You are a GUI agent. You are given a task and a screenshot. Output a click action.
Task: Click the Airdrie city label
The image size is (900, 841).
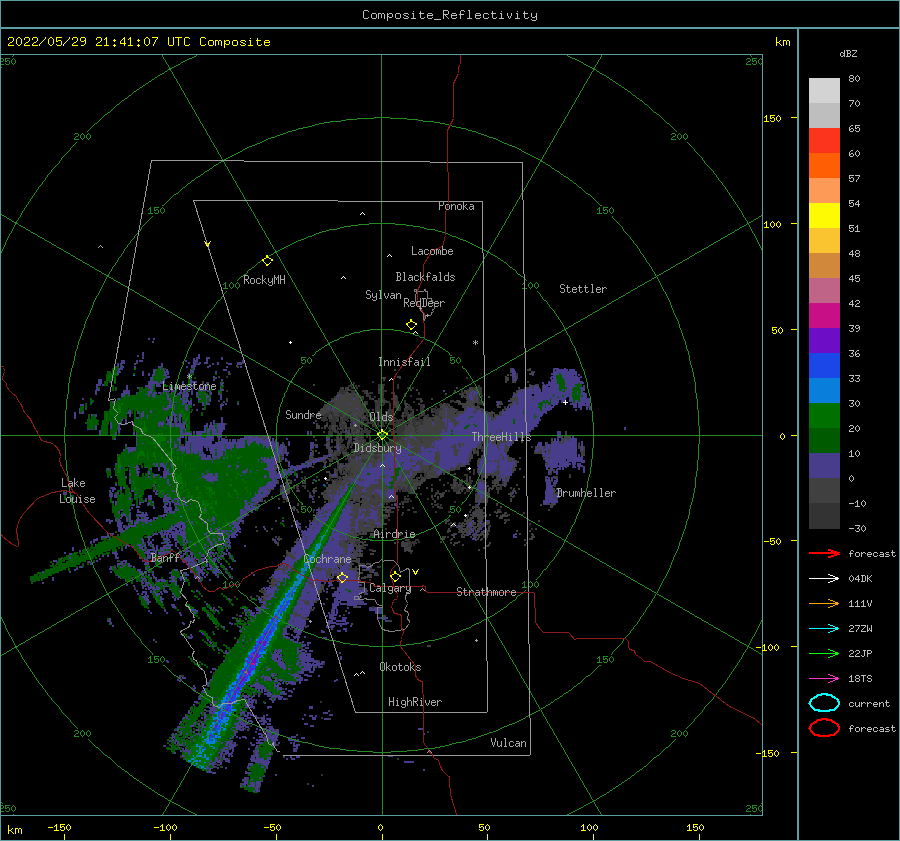click(x=394, y=534)
